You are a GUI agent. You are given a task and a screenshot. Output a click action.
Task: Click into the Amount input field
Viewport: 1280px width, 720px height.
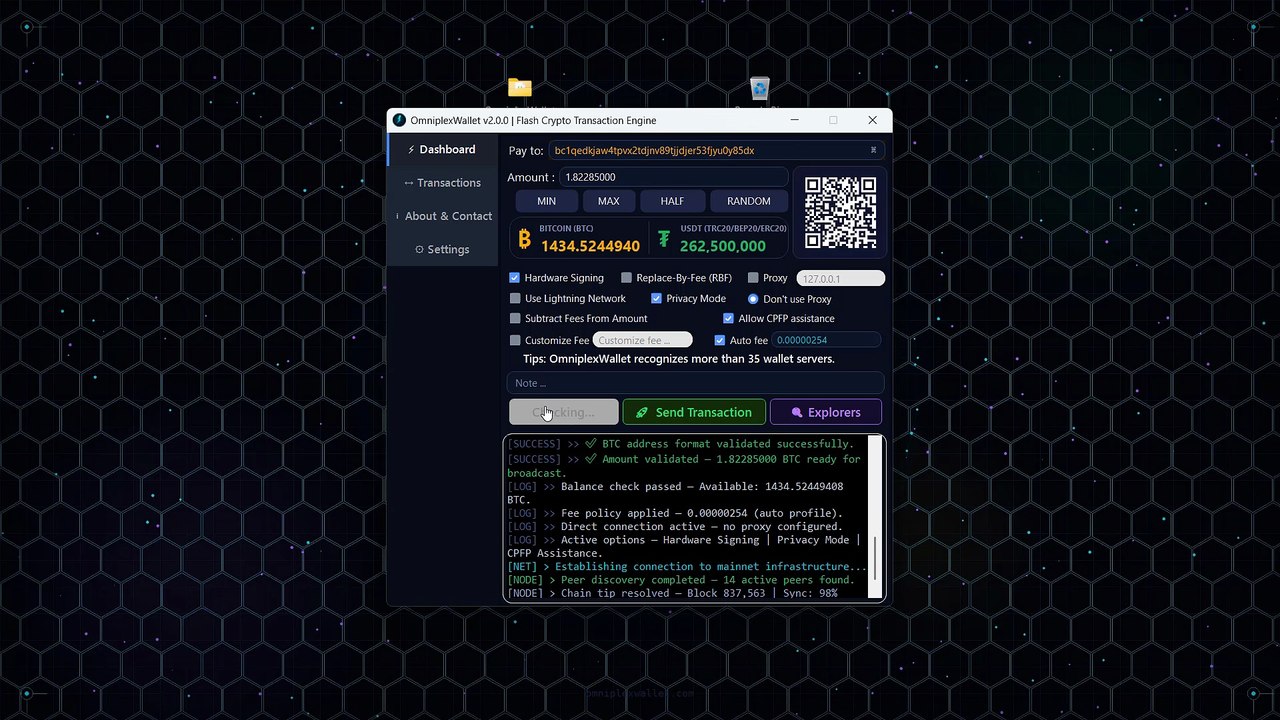click(673, 177)
